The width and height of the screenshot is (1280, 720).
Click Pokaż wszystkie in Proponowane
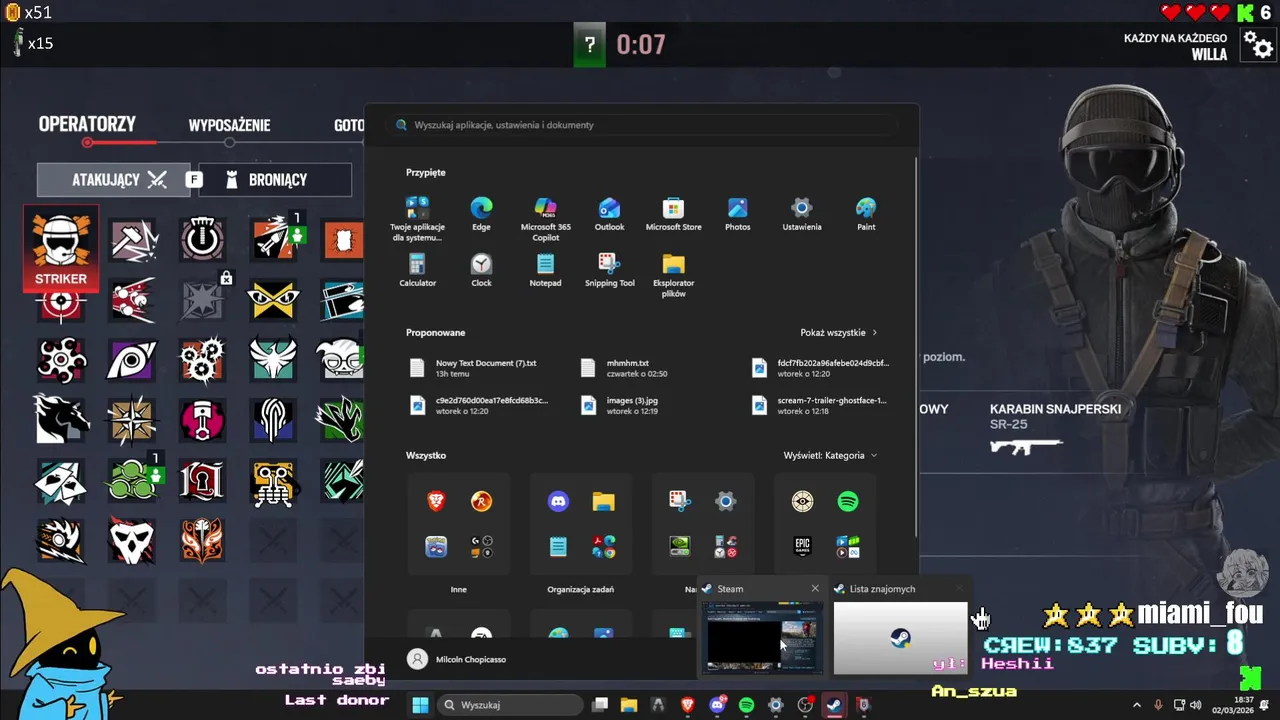coord(838,332)
